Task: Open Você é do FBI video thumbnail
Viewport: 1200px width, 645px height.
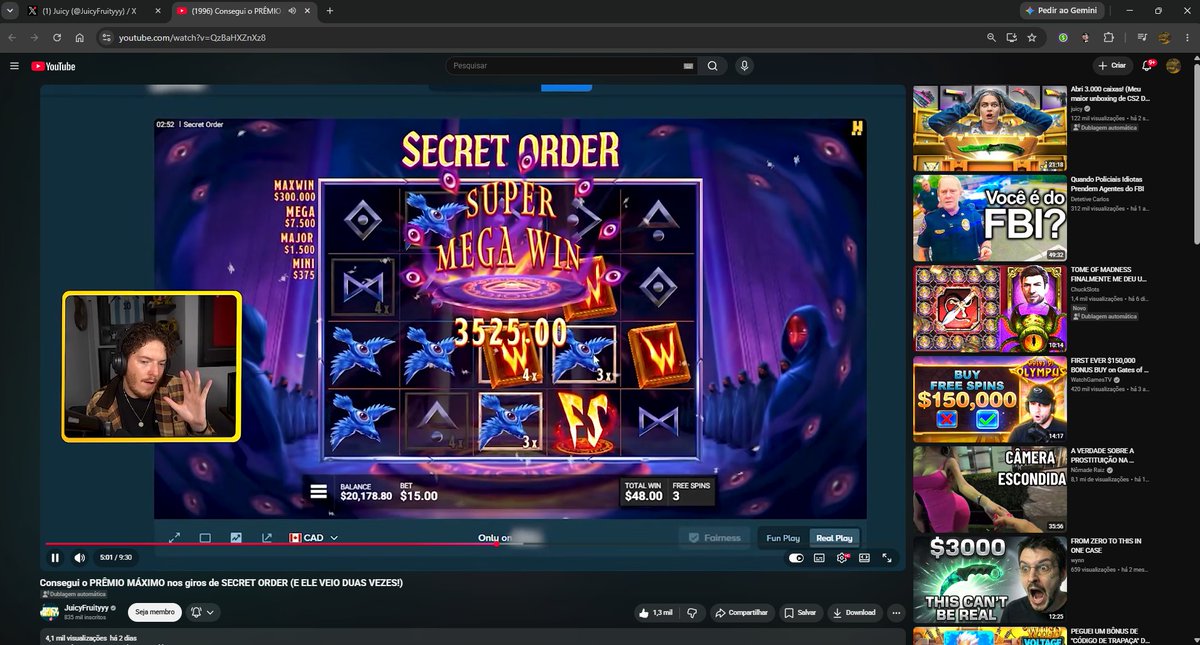Action: tap(989, 218)
